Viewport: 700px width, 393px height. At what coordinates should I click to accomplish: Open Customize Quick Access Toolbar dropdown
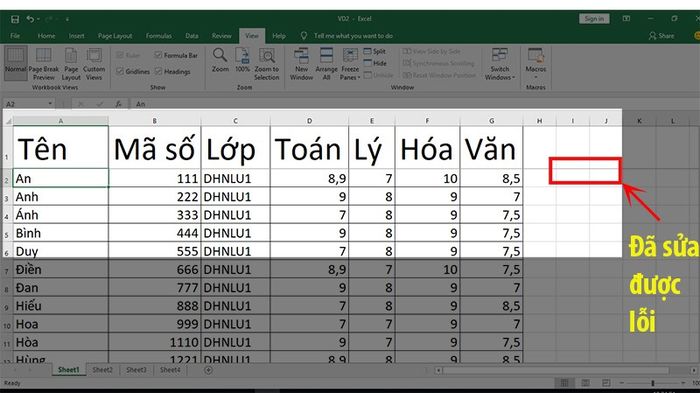tap(67, 19)
